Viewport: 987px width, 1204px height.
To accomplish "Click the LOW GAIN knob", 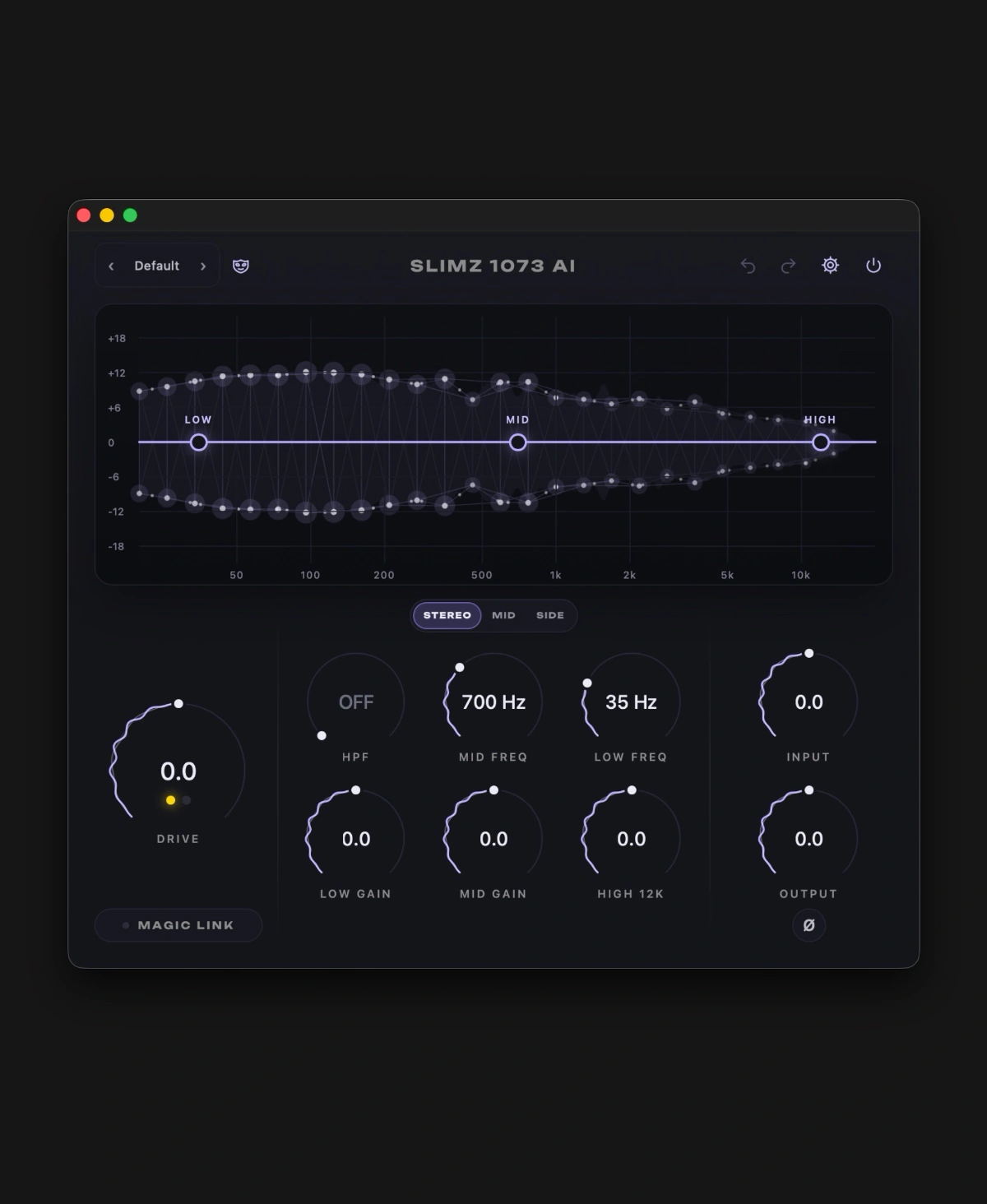I will 356,838.
